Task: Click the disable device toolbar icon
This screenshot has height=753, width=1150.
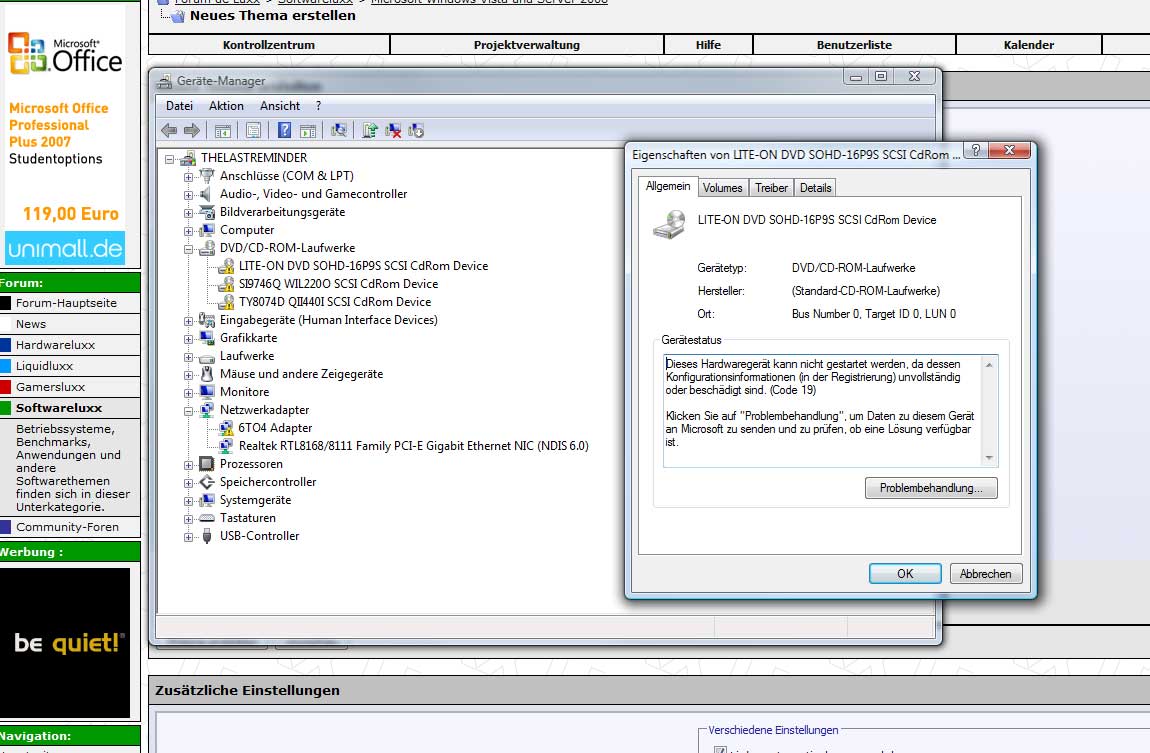Action: [x=416, y=131]
